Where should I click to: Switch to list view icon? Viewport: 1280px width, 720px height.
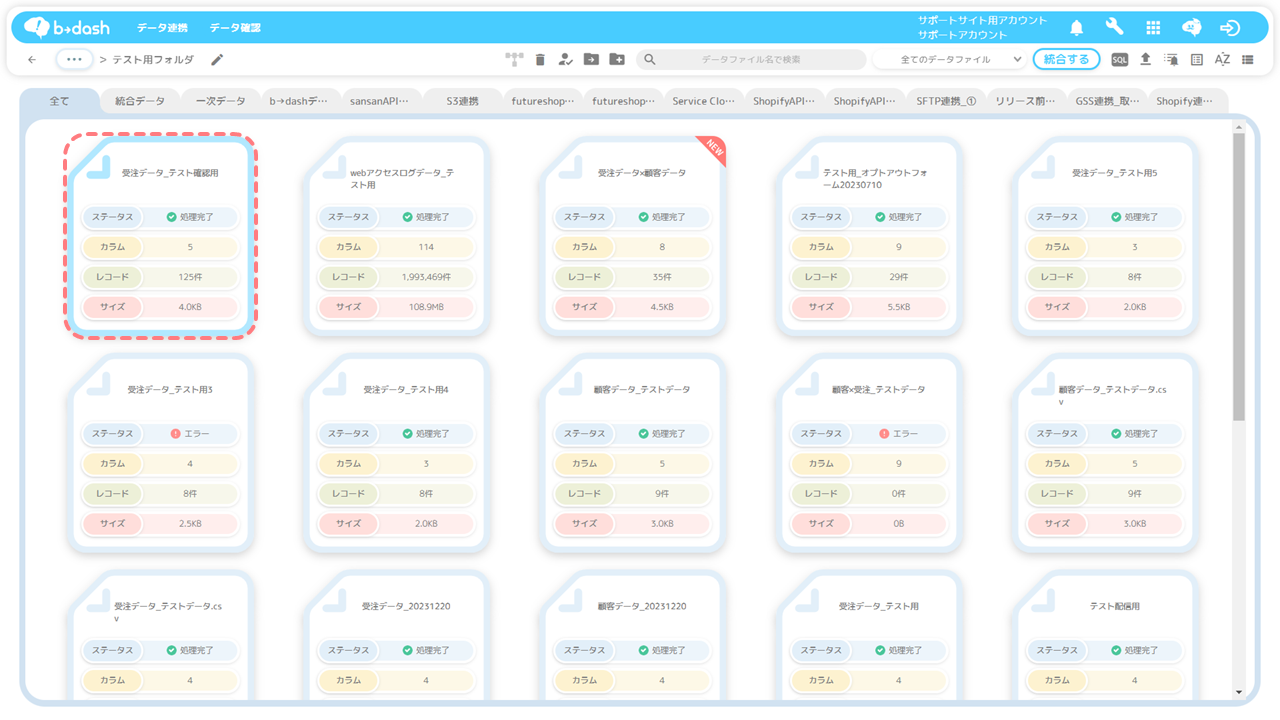1248,60
